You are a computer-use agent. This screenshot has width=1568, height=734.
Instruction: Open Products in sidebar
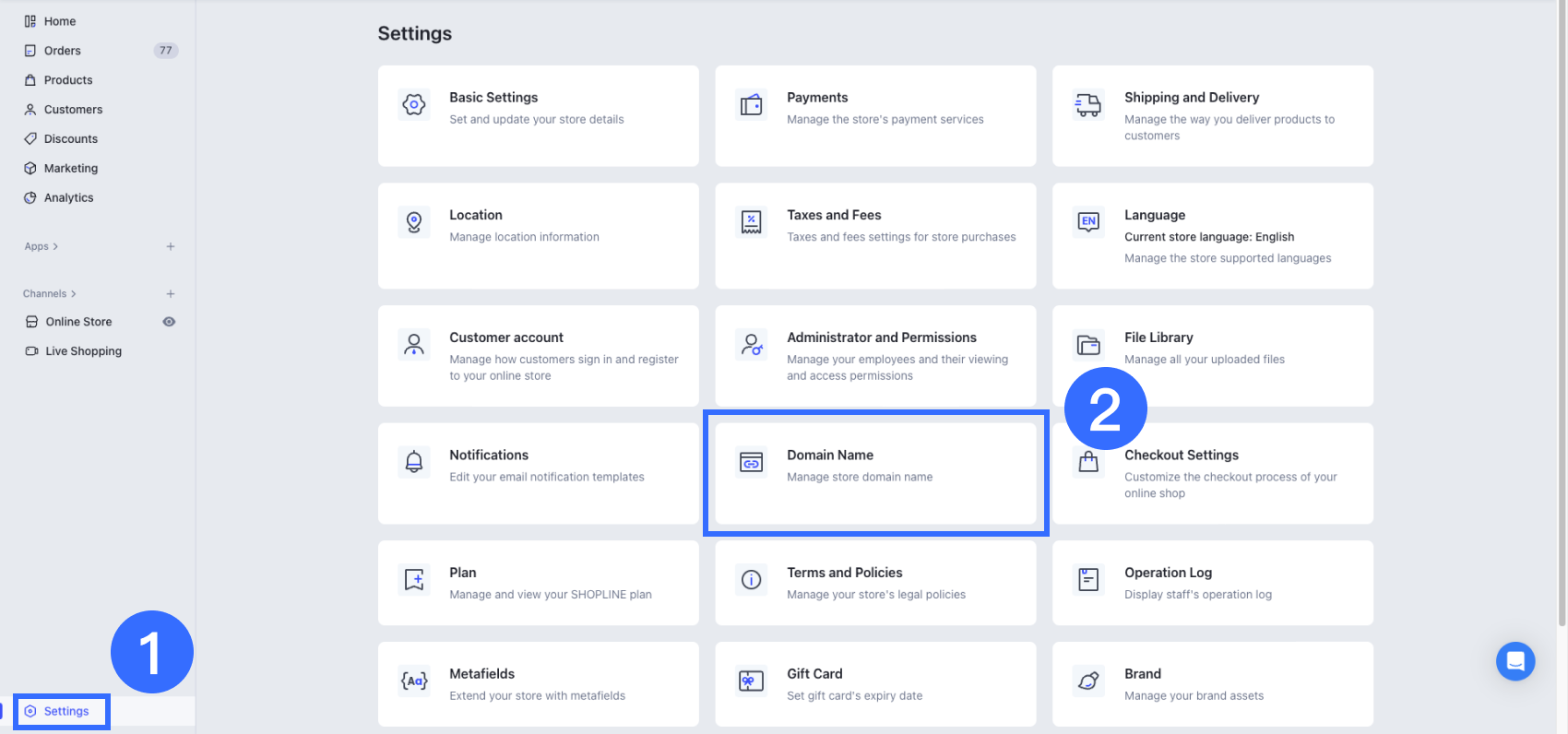[68, 80]
